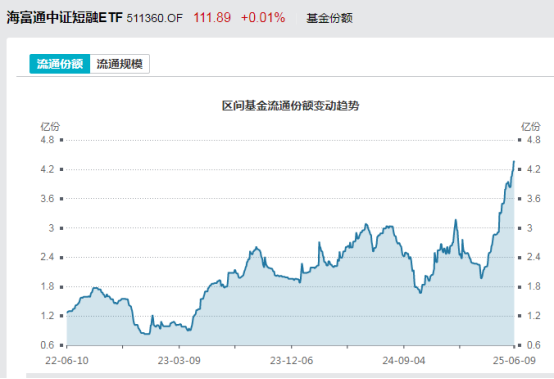The height and width of the screenshot is (379, 554).
Task: Click the chart line's latest peak point
Action: (514, 161)
